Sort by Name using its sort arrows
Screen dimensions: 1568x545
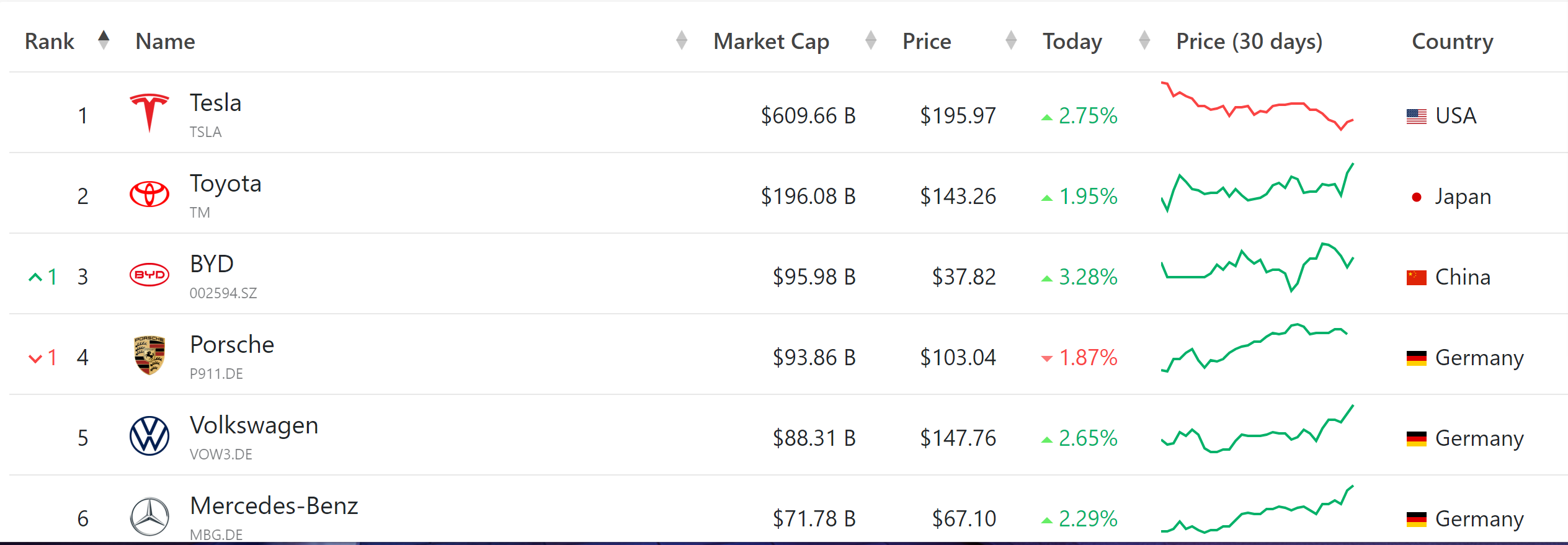coord(682,40)
